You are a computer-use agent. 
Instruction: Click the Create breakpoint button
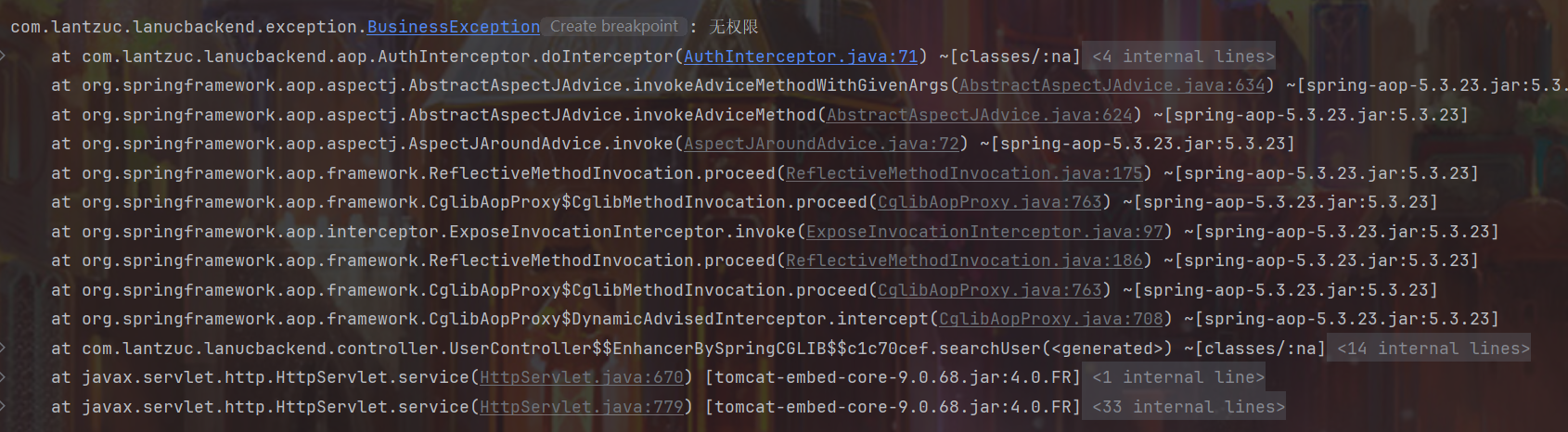tap(614, 27)
